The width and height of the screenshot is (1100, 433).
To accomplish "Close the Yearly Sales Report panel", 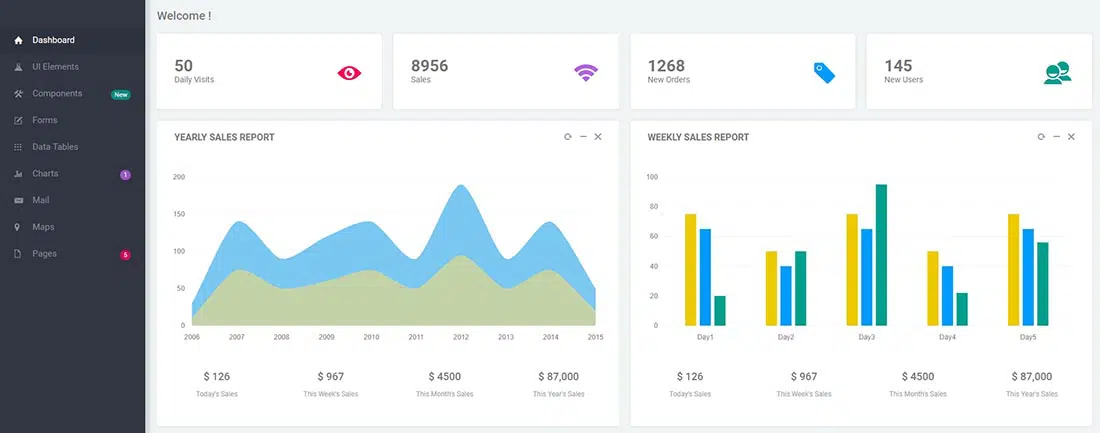I will 598,137.
